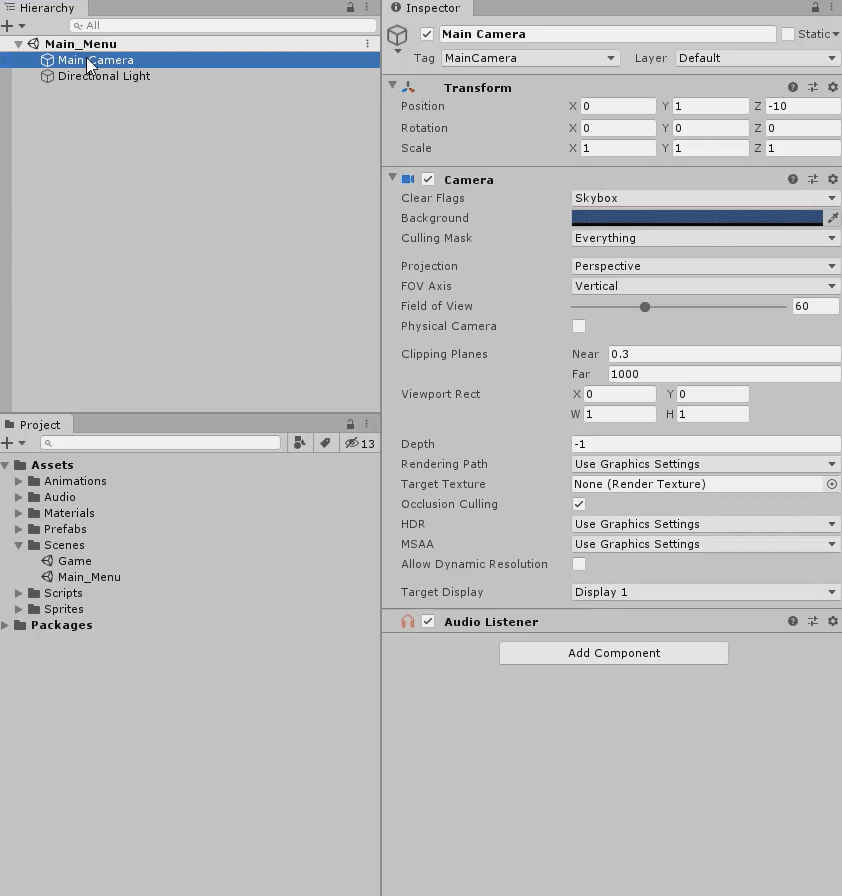This screenshot has height=896, width=842.
Task: Open the Clear Flags dropdown
Action: pos(705,198)
